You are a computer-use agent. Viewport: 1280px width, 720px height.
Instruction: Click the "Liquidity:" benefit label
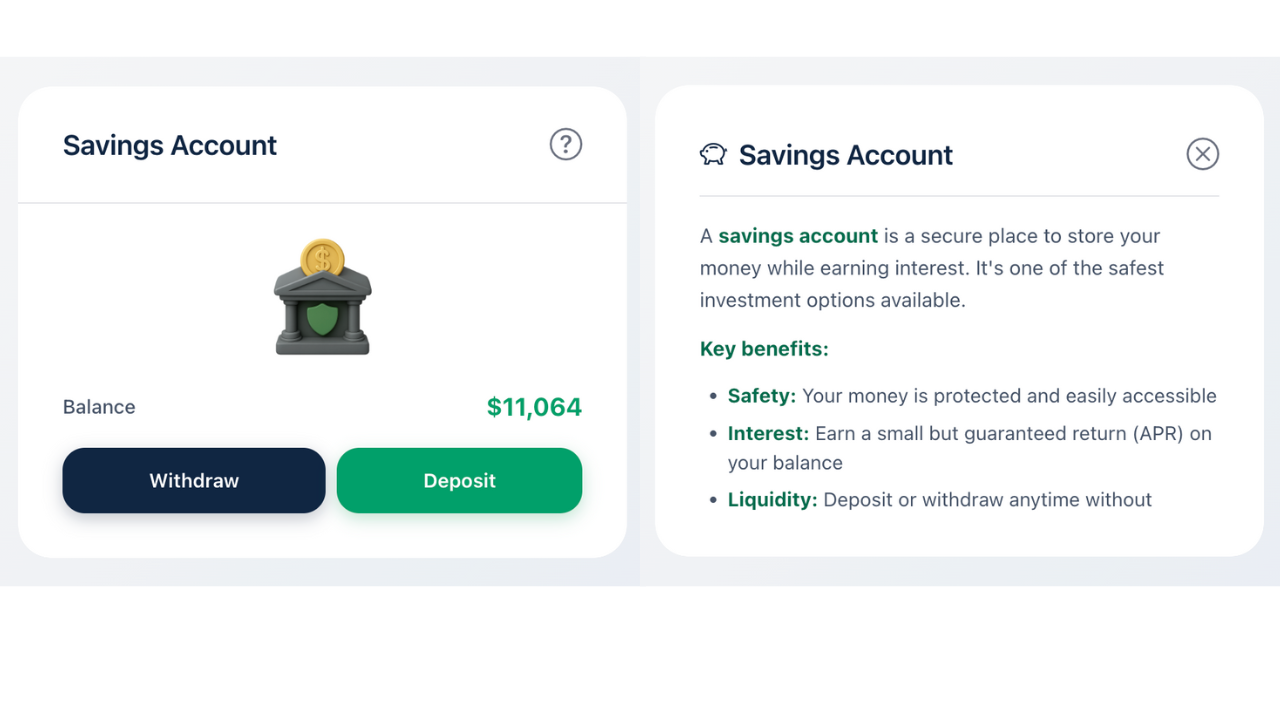point(772,500)
